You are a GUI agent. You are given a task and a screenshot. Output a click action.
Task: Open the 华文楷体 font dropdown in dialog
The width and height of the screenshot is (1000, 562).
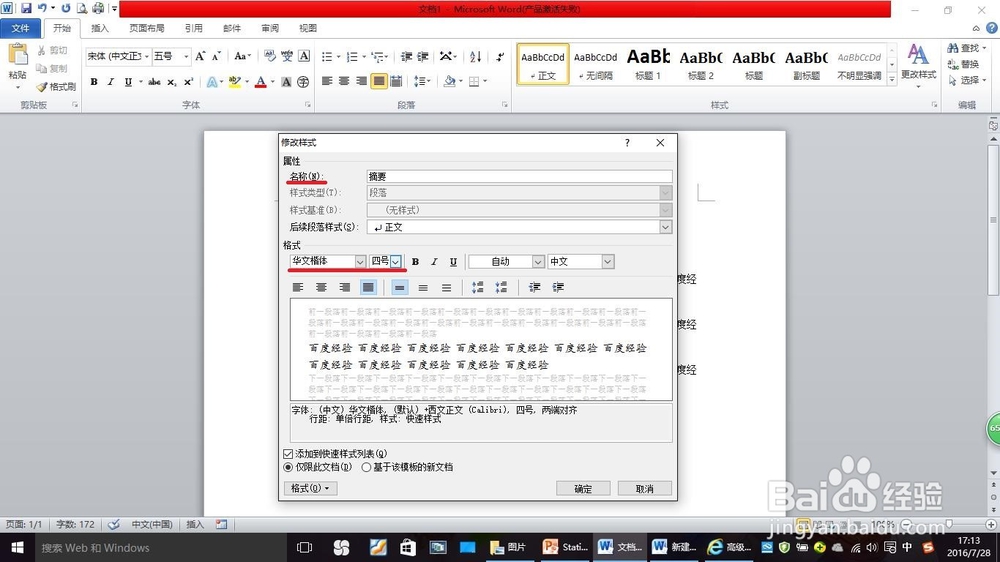click(x=360, y=262)
